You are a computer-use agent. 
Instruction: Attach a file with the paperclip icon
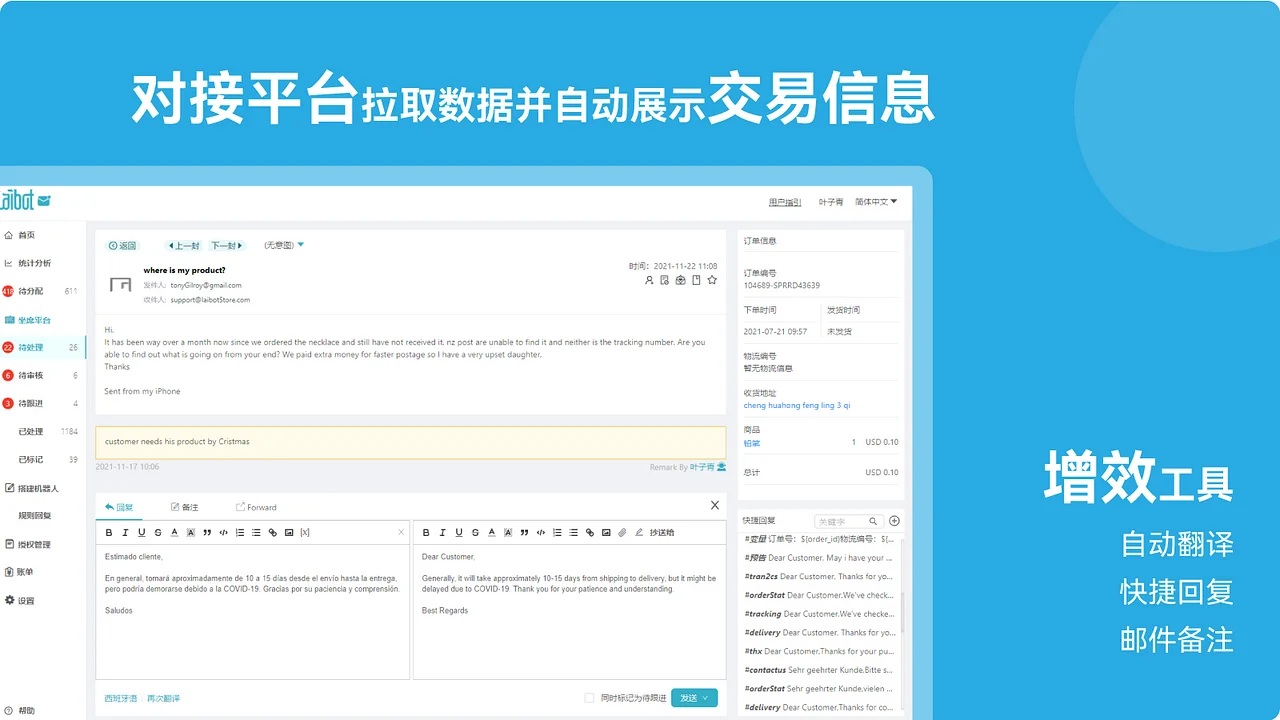click(622, 532)
